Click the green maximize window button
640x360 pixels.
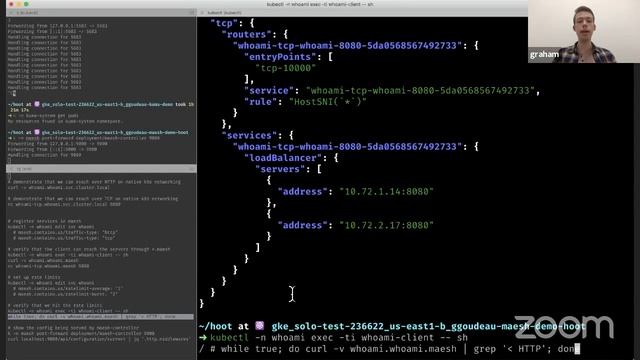click(27, 4)
